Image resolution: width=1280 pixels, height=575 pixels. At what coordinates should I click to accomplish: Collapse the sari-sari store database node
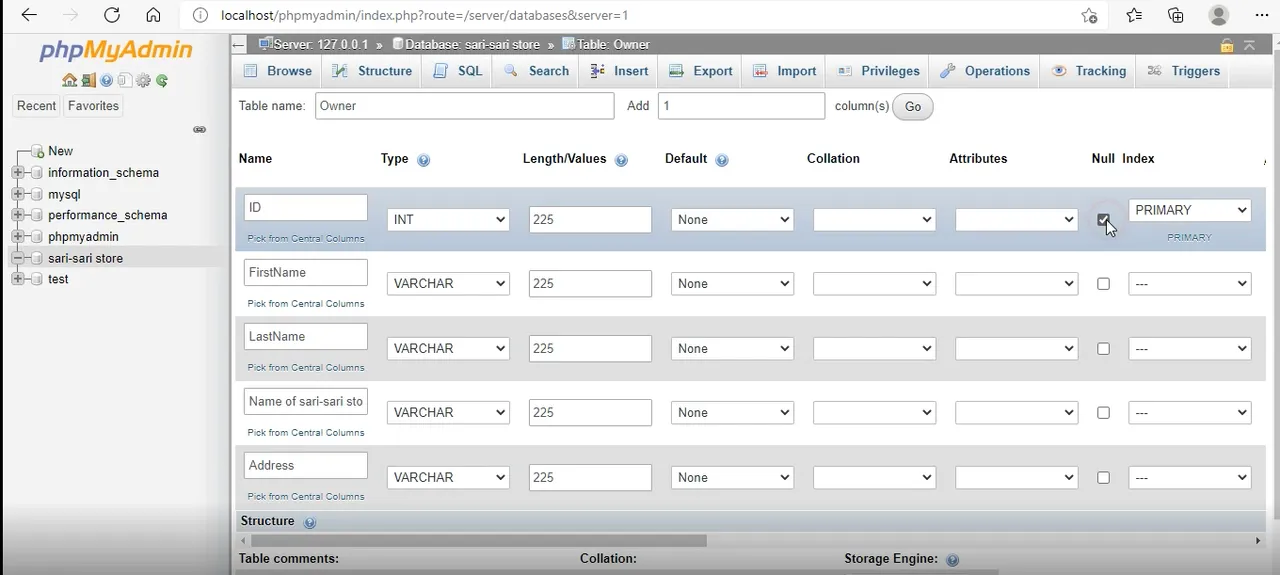pos(17,258)
